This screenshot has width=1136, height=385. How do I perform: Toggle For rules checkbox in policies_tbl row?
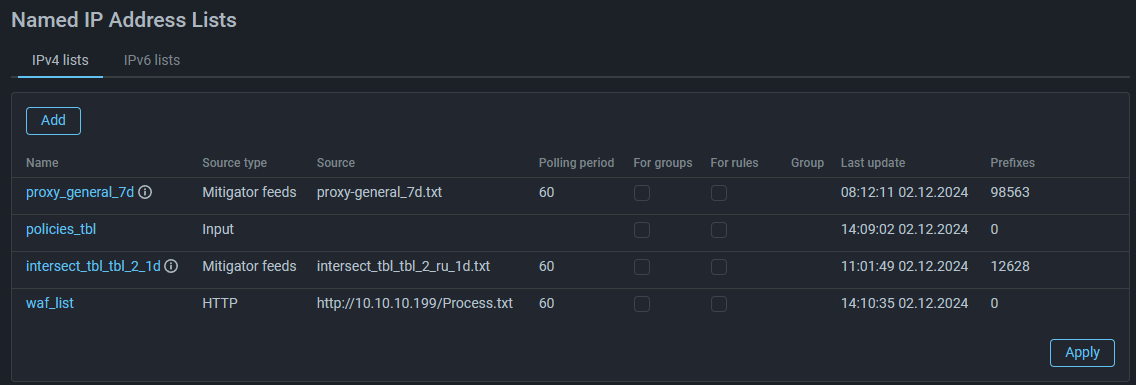719,230
